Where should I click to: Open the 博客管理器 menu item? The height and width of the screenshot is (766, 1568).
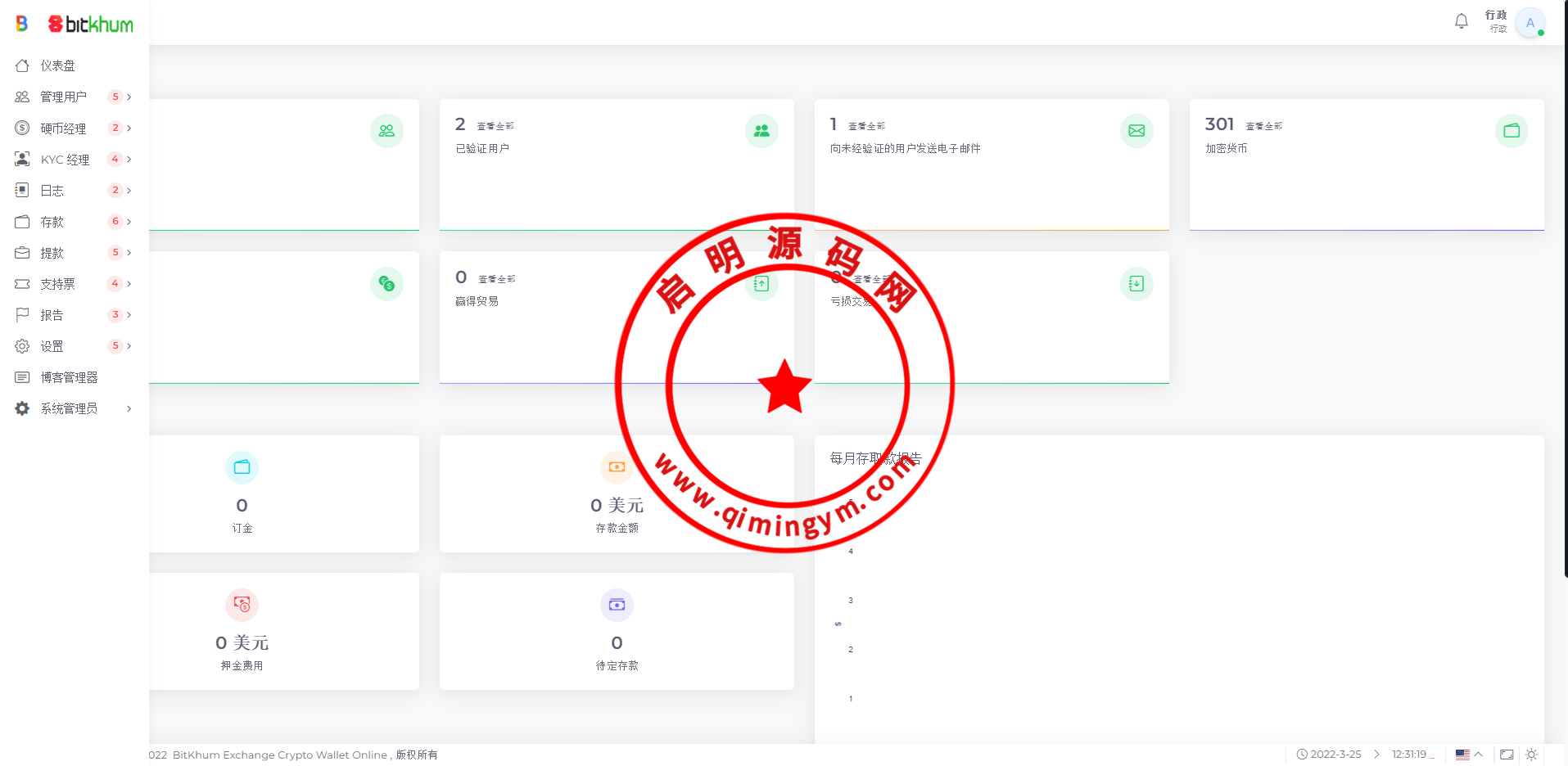[x=69, y=377]
